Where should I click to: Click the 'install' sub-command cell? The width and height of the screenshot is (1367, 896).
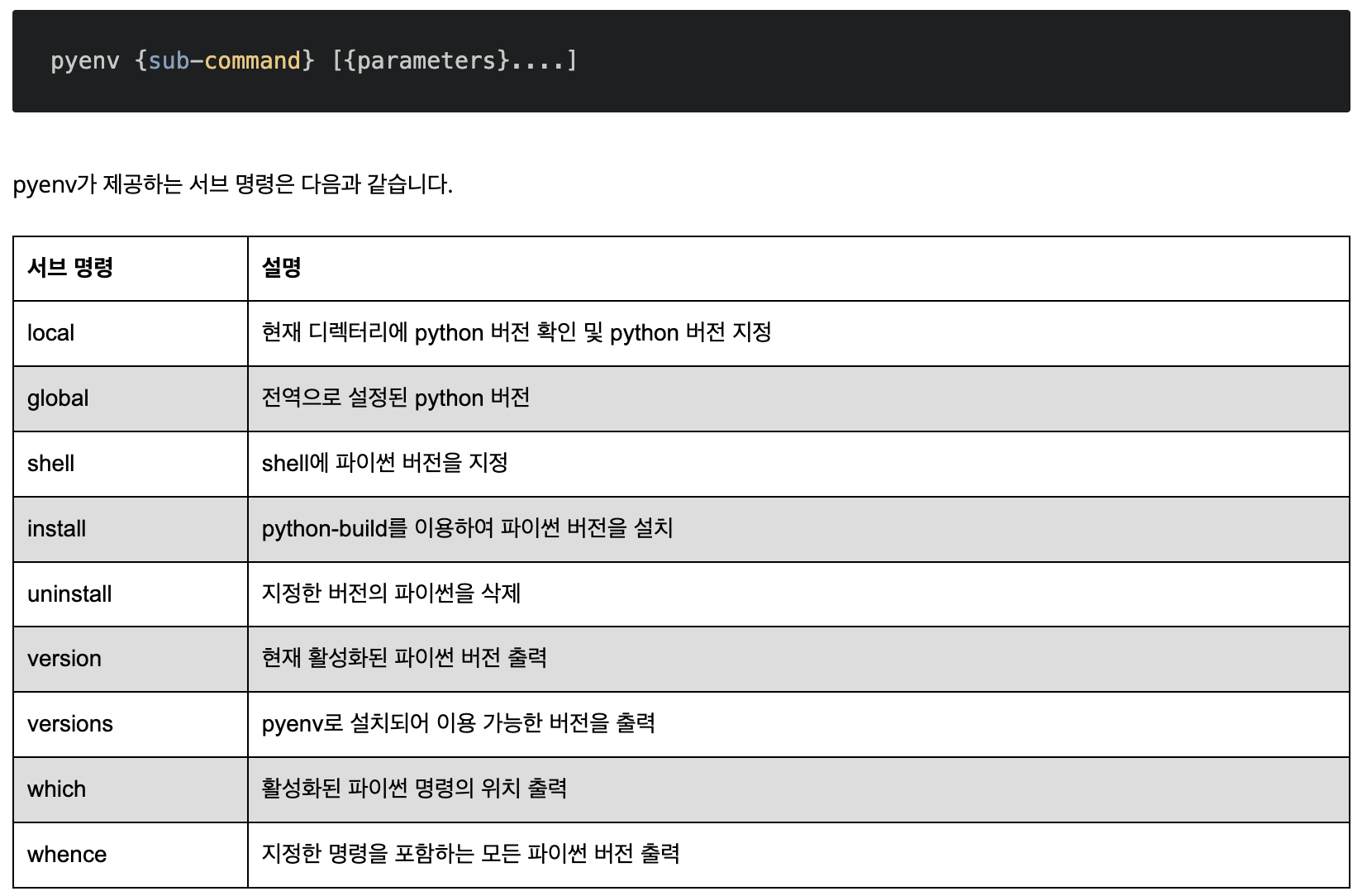pyautogui.click(x=131, y=529)
